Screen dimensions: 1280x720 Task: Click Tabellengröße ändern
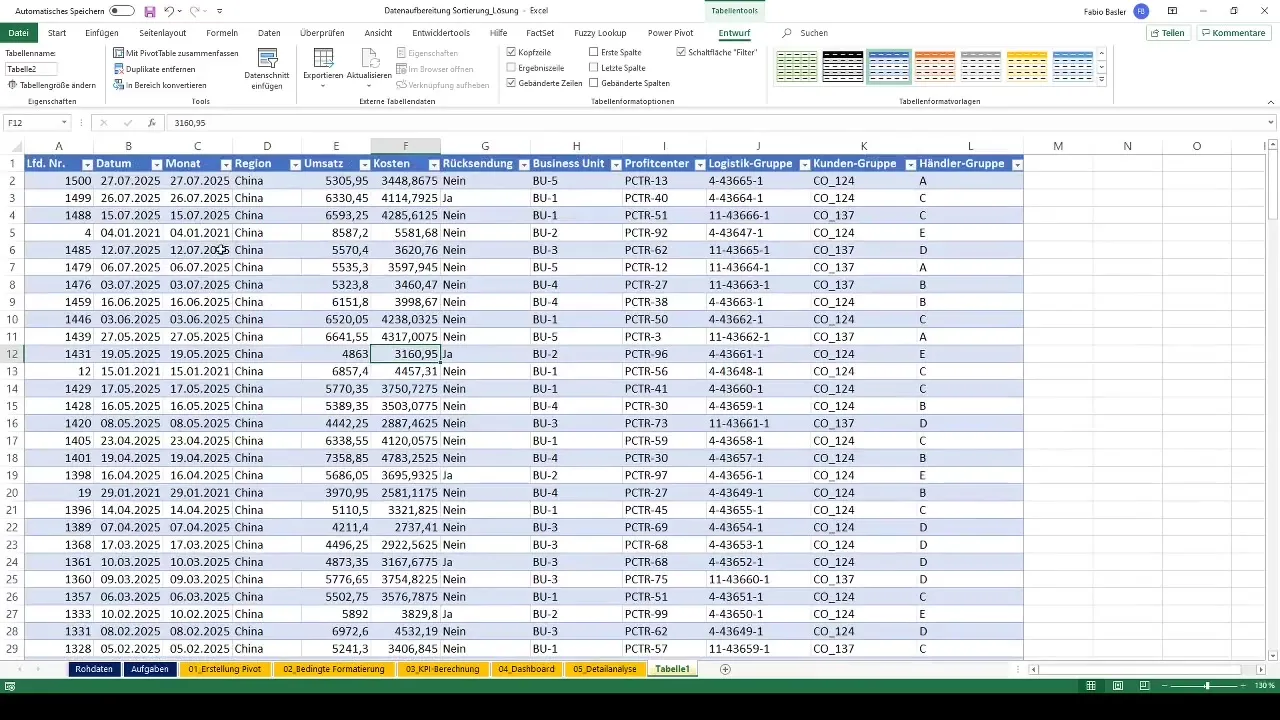coord(51,85)
